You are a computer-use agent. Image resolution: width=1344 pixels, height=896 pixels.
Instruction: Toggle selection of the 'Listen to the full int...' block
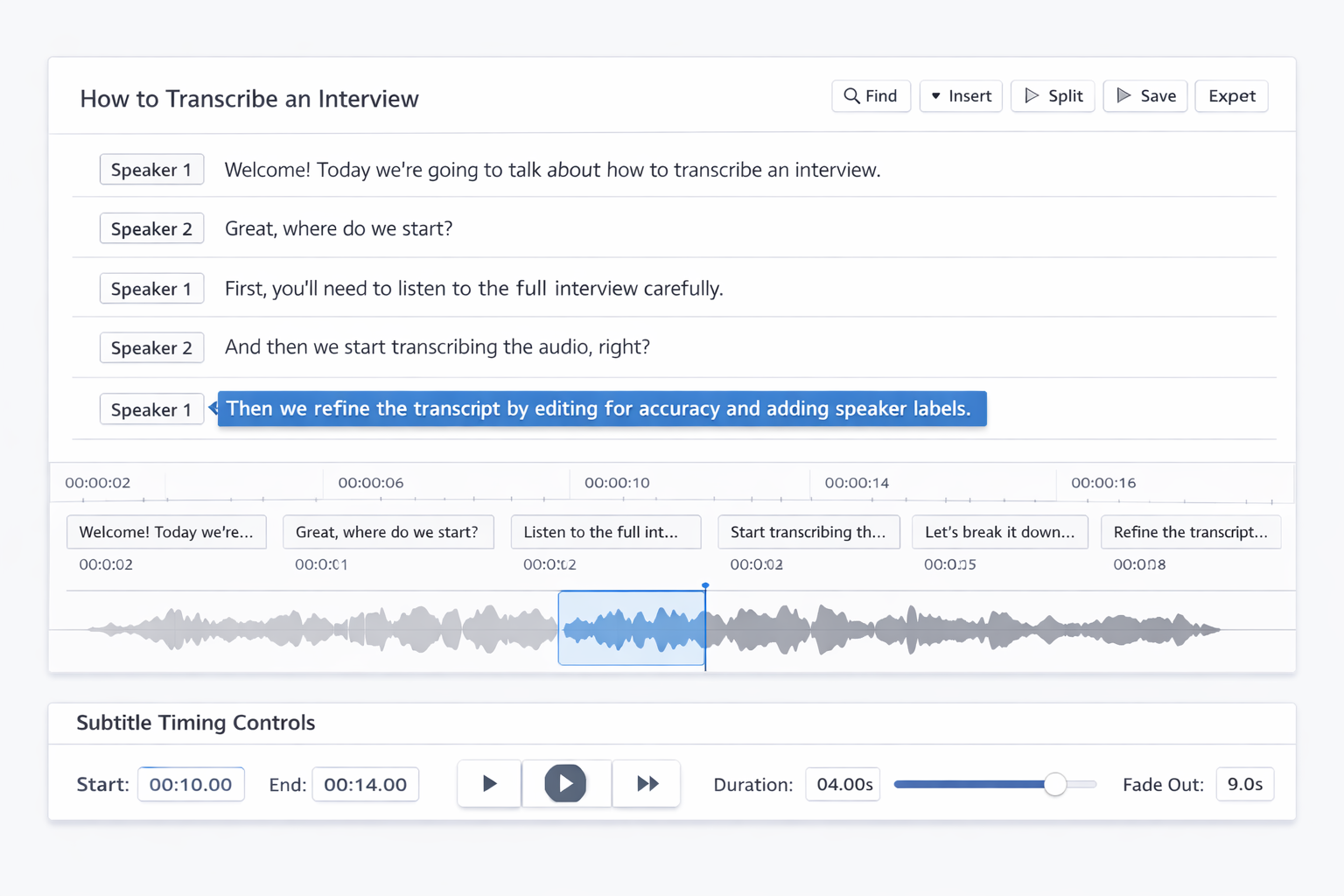tap(605, 532)
